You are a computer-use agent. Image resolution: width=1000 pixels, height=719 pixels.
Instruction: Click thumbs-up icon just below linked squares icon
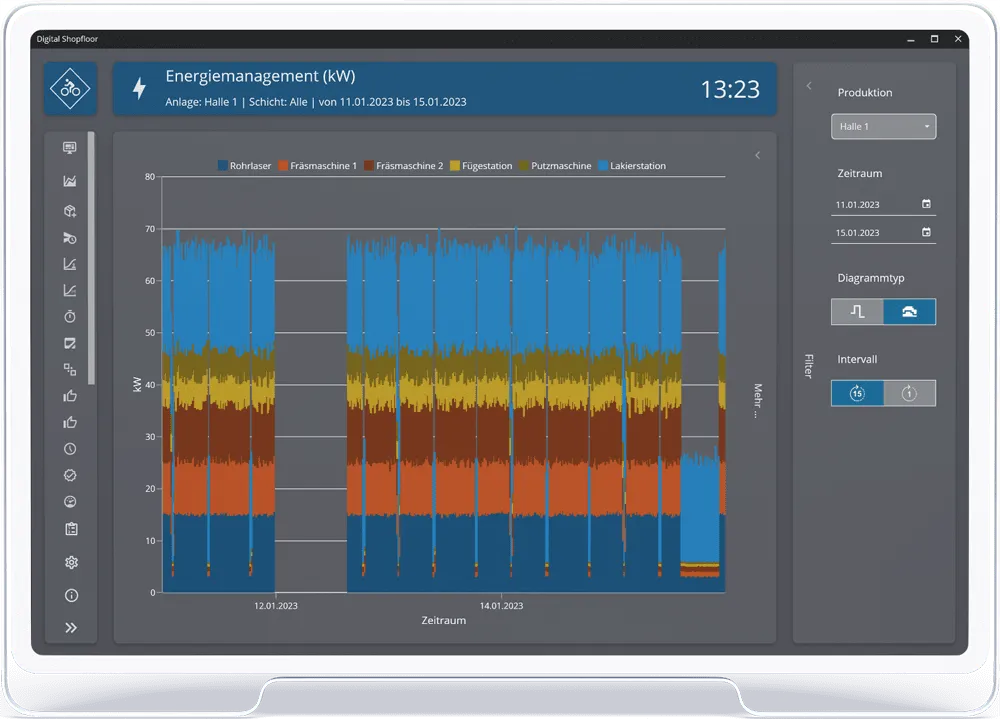tap(70, 396)
